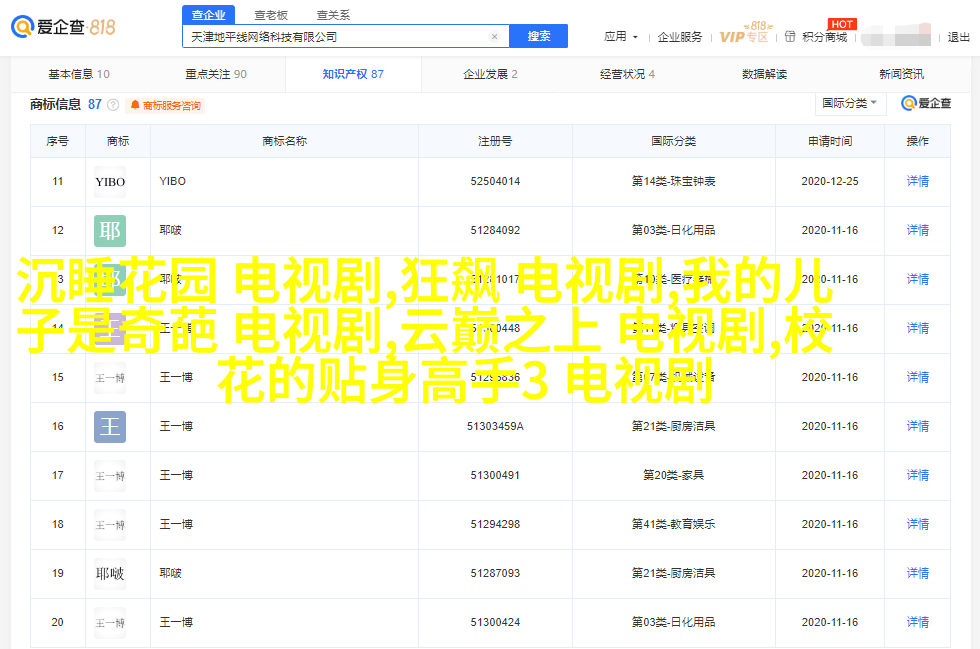Expand the 应用 dropdown menu

pyautogui.click(x=620, y=36)
